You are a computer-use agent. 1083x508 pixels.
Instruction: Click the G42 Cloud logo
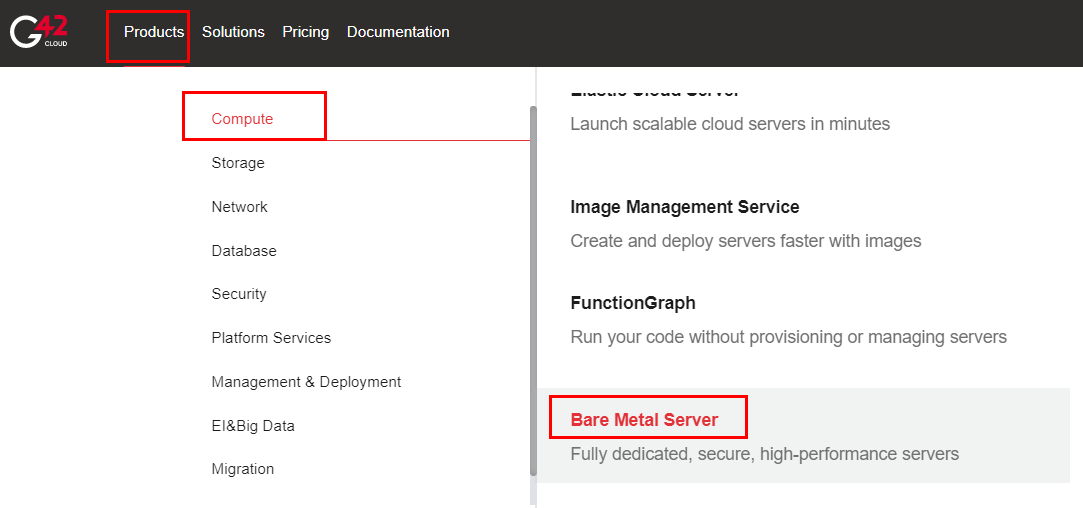click(39, 31)
